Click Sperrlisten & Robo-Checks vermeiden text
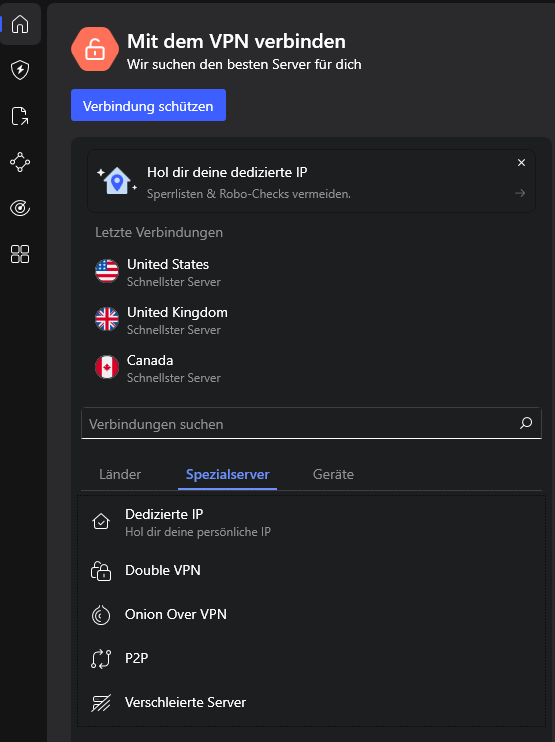The height and width of the screenshot is (742, 555). [249, 194]
